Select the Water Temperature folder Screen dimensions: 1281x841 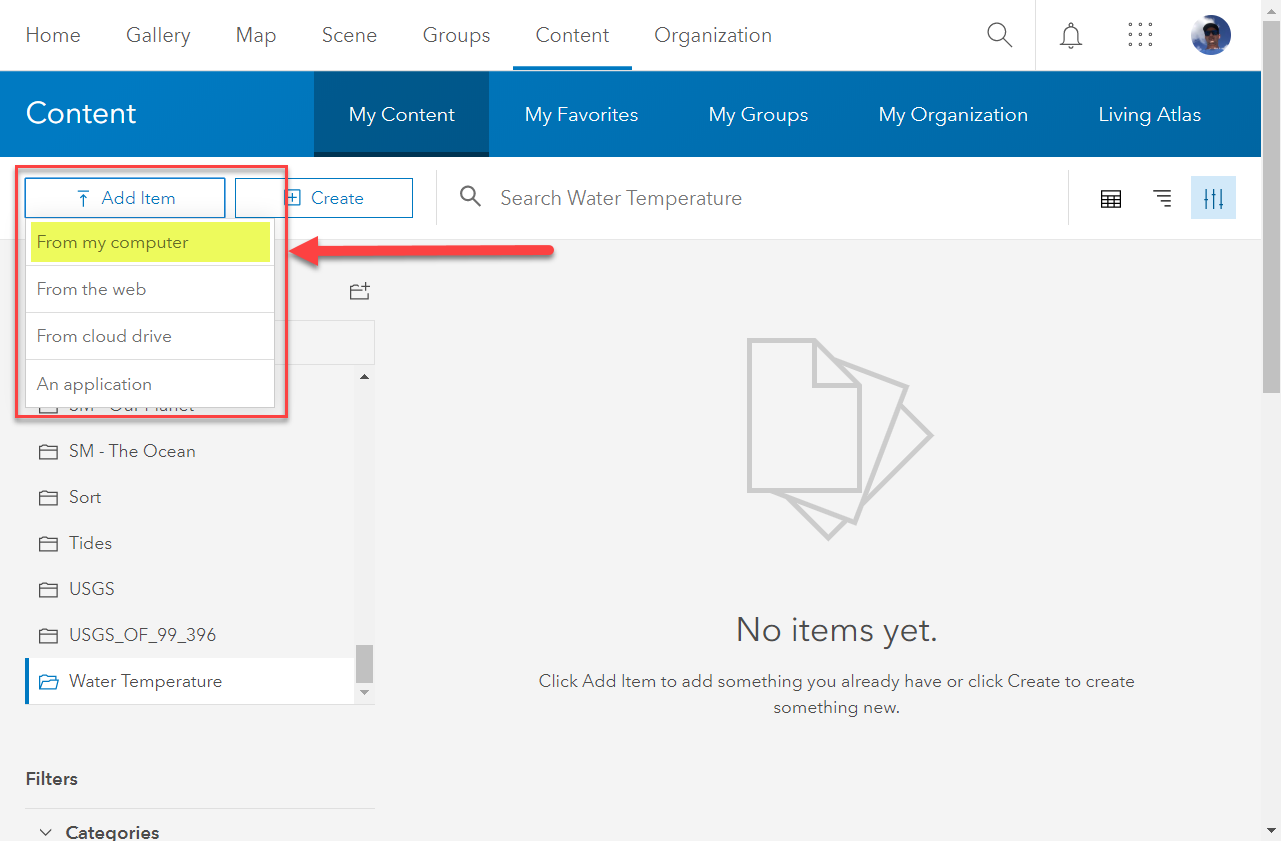pos(190,681)
